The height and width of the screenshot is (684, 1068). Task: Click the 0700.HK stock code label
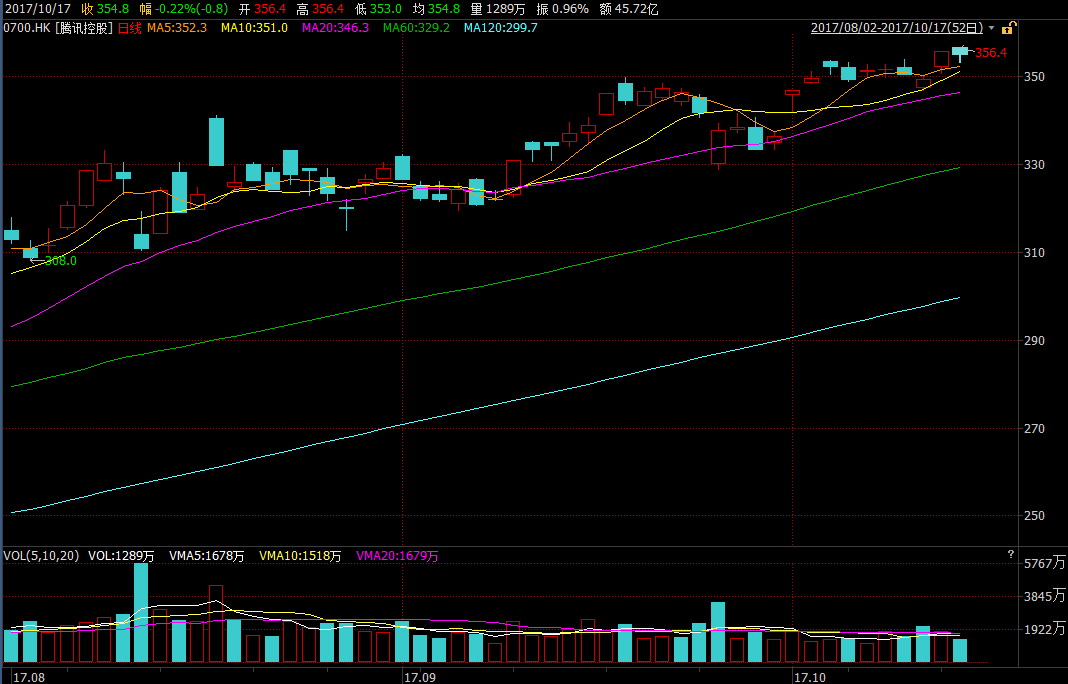point(26,28)
